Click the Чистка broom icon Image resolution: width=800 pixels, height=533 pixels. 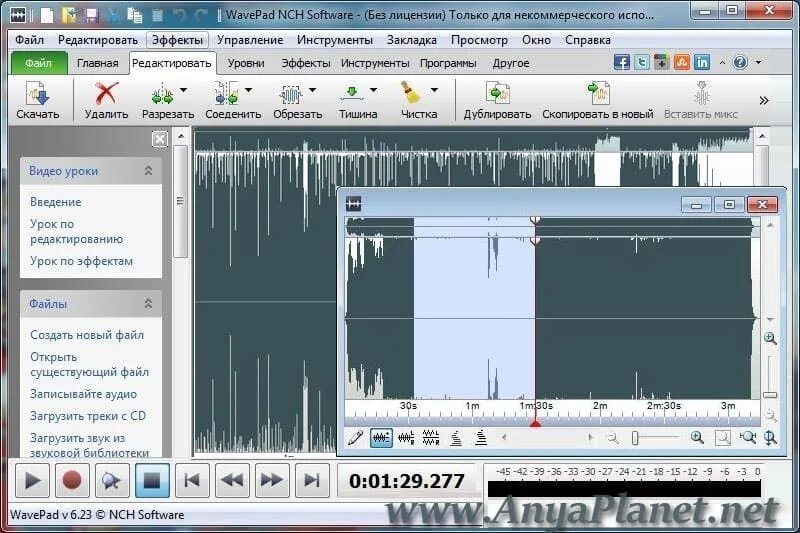411,93
